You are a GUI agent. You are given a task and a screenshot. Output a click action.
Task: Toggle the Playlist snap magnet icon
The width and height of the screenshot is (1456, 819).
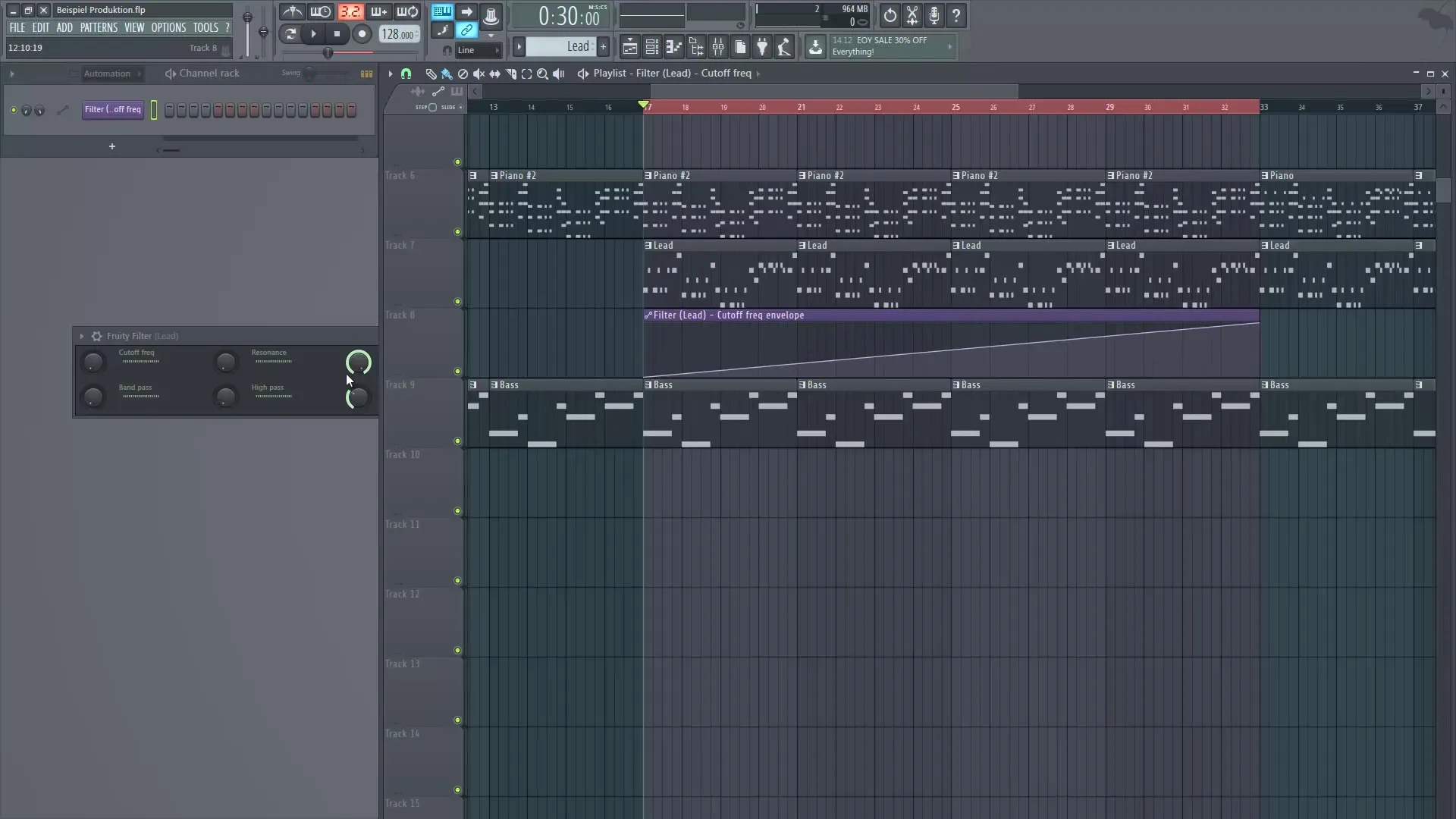(406, 74)
